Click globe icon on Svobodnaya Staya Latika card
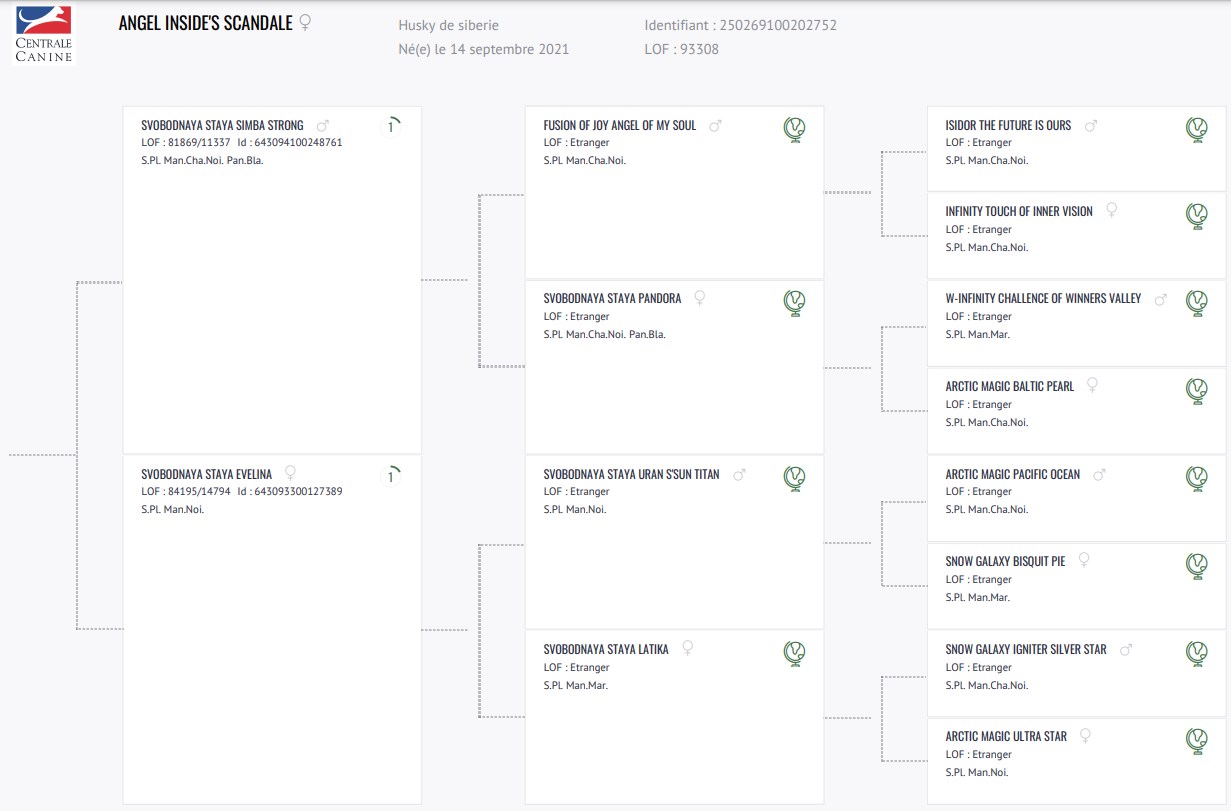The image size is (1231, 811). point(794,654)
